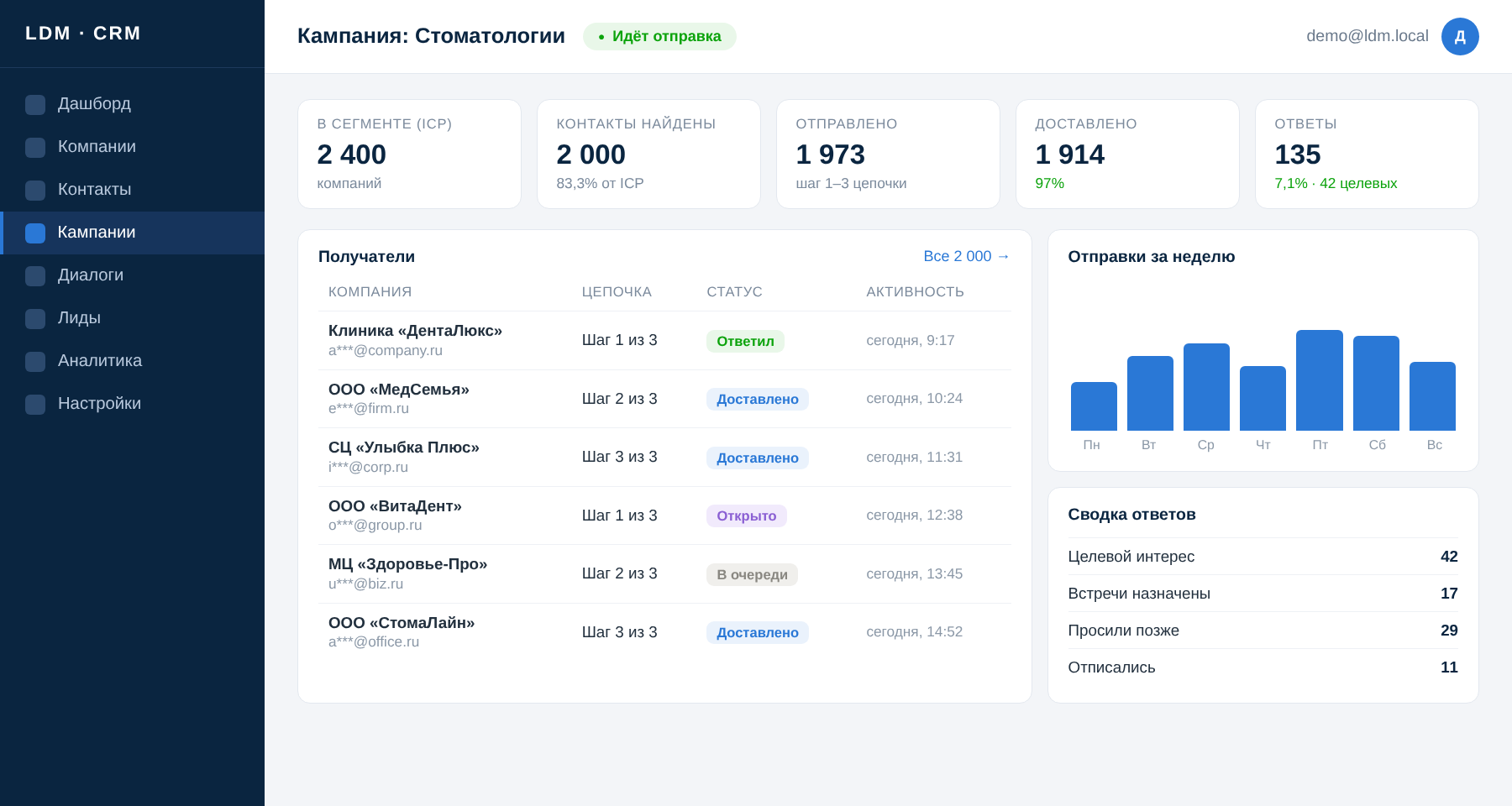Select row Клиника «ДентаЛюкс»
The image size is (1512, 806).
click(664, 341)
